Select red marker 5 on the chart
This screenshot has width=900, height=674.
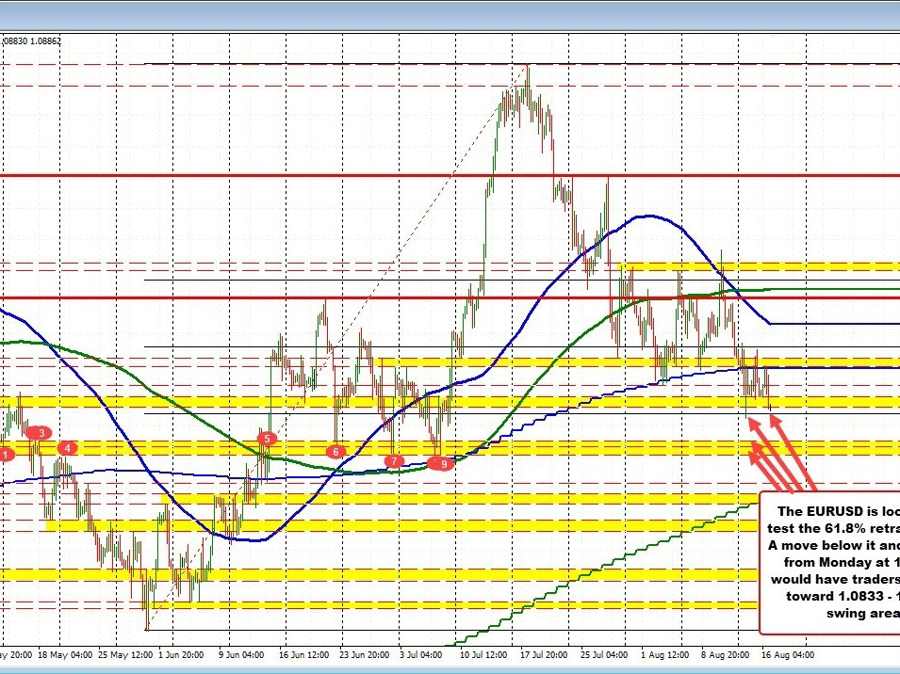pos(266,438)
